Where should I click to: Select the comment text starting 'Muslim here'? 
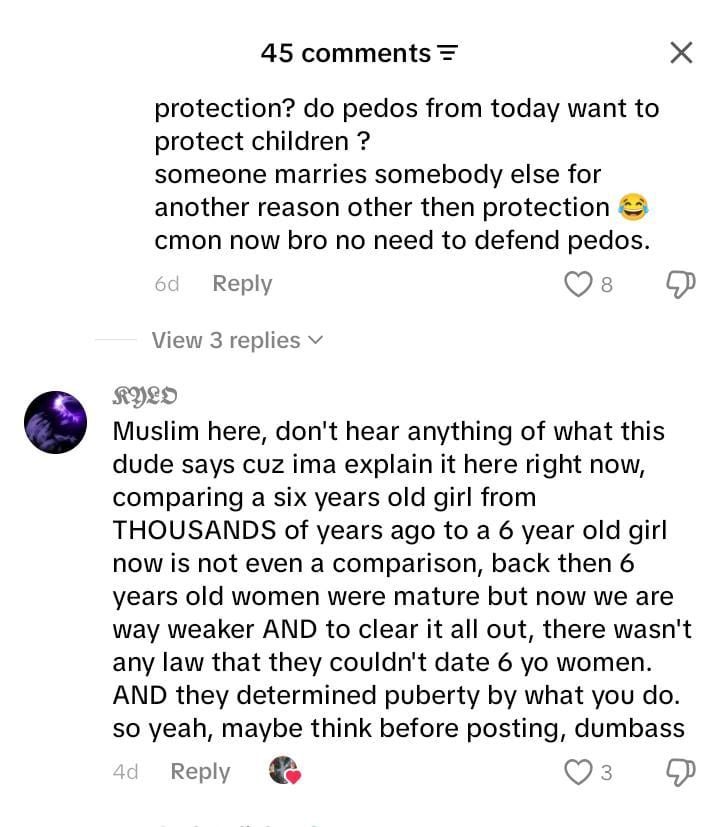[401, 580]
